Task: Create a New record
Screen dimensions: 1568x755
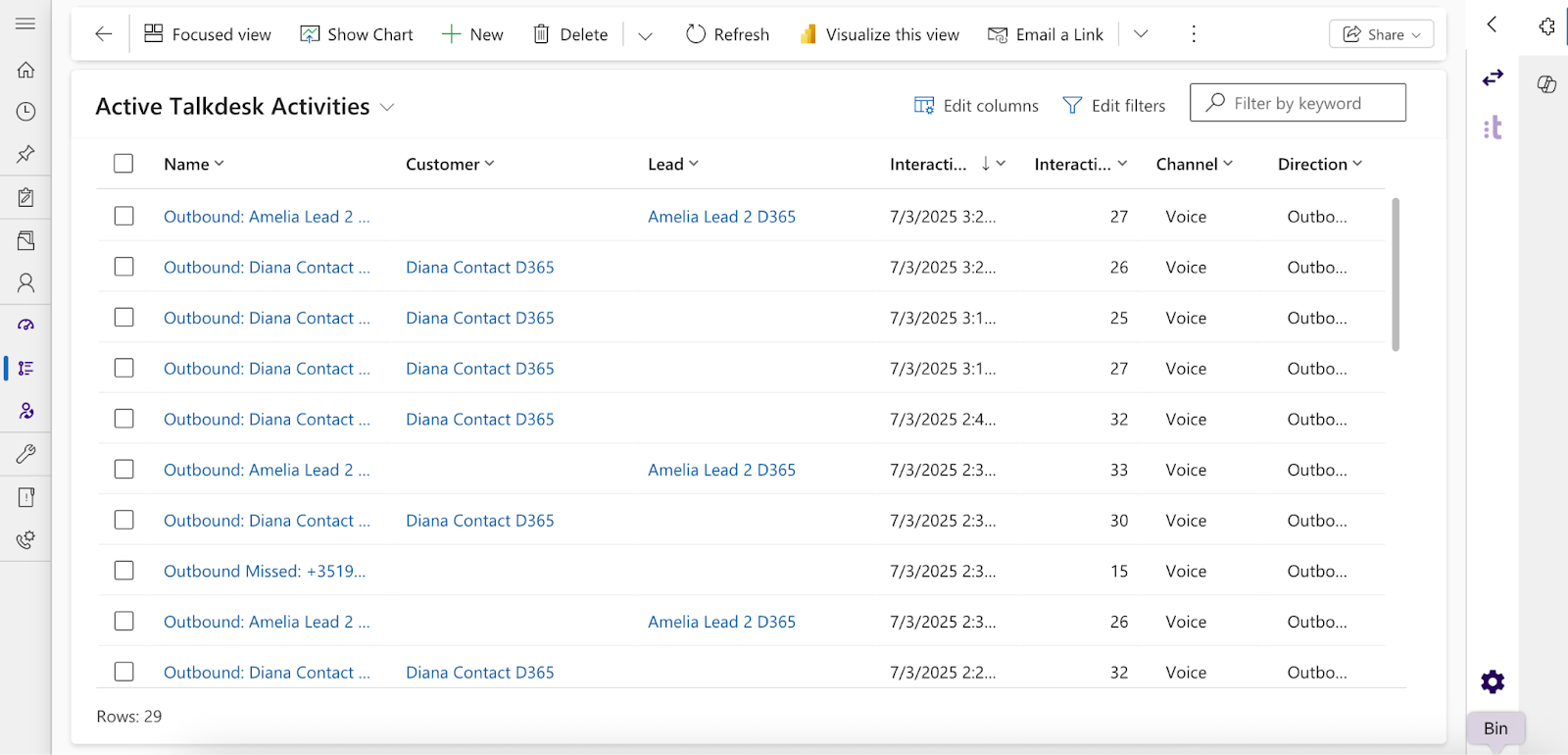Action: (472, 34)
